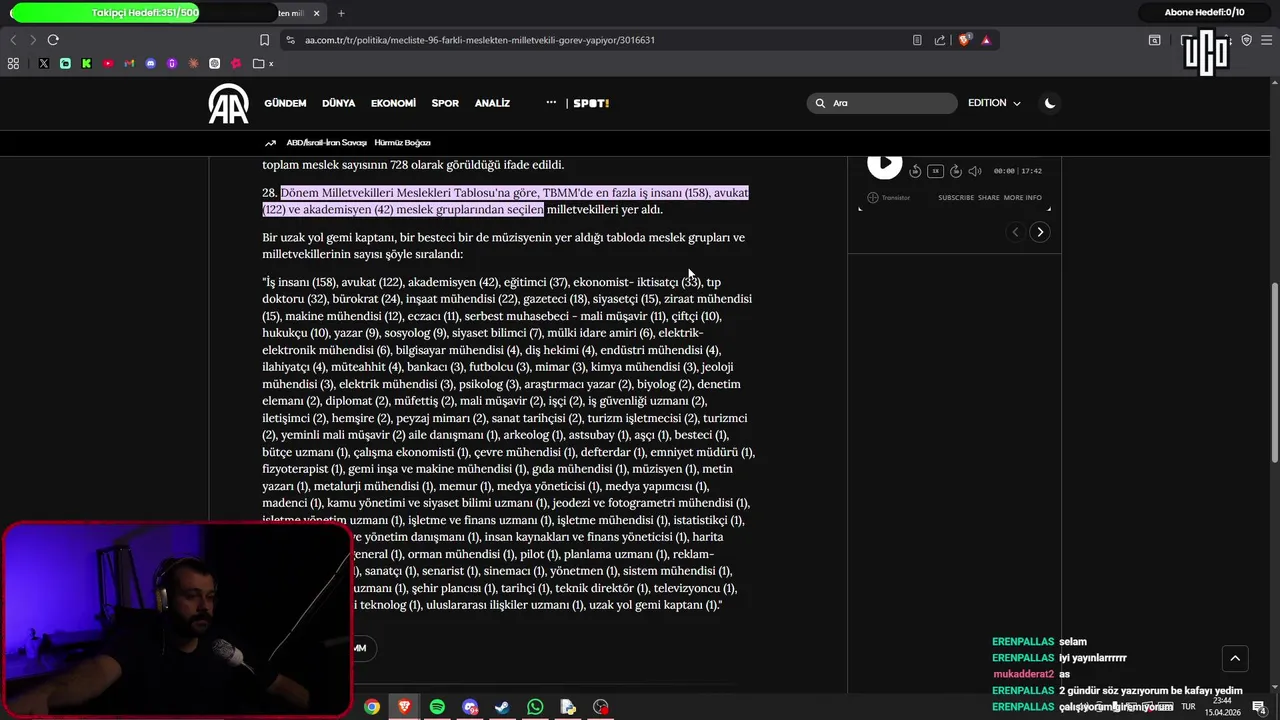Open WhatsApp from the taskbar
The image size is (1280, 720).
click(x=535, y=707)
